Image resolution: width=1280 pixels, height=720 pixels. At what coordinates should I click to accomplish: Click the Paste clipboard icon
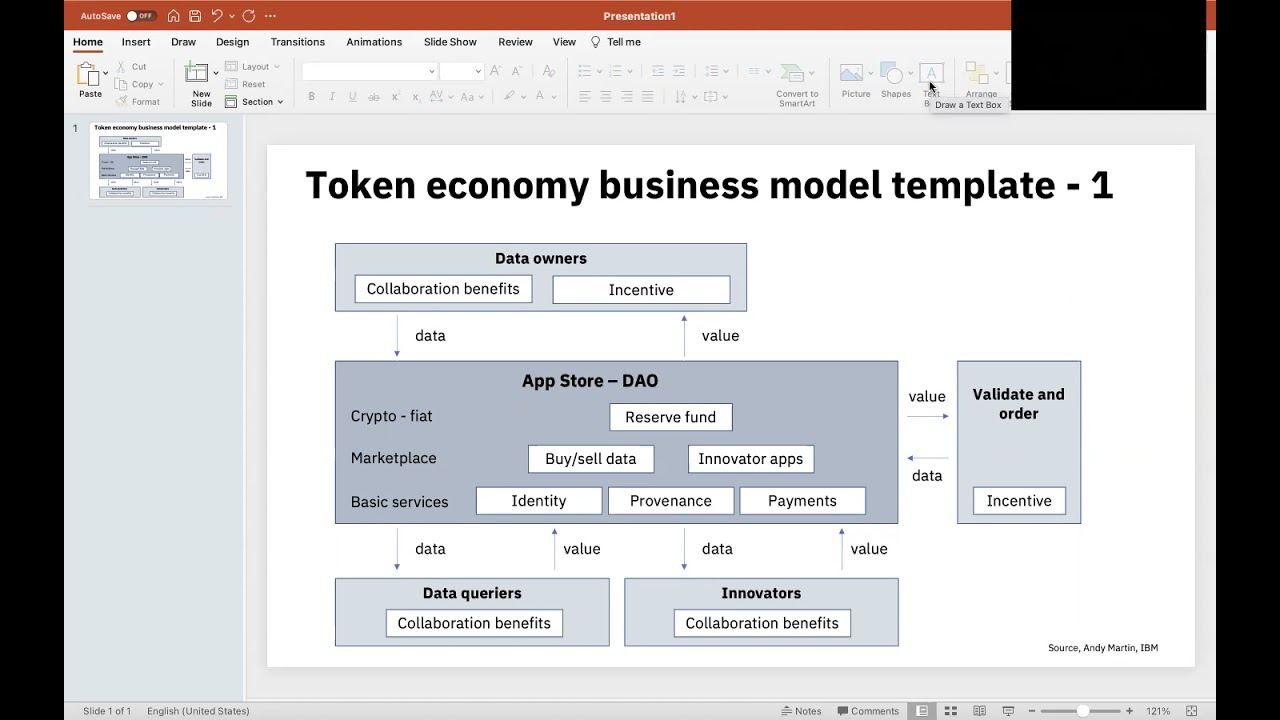click(x=89, y=75)
